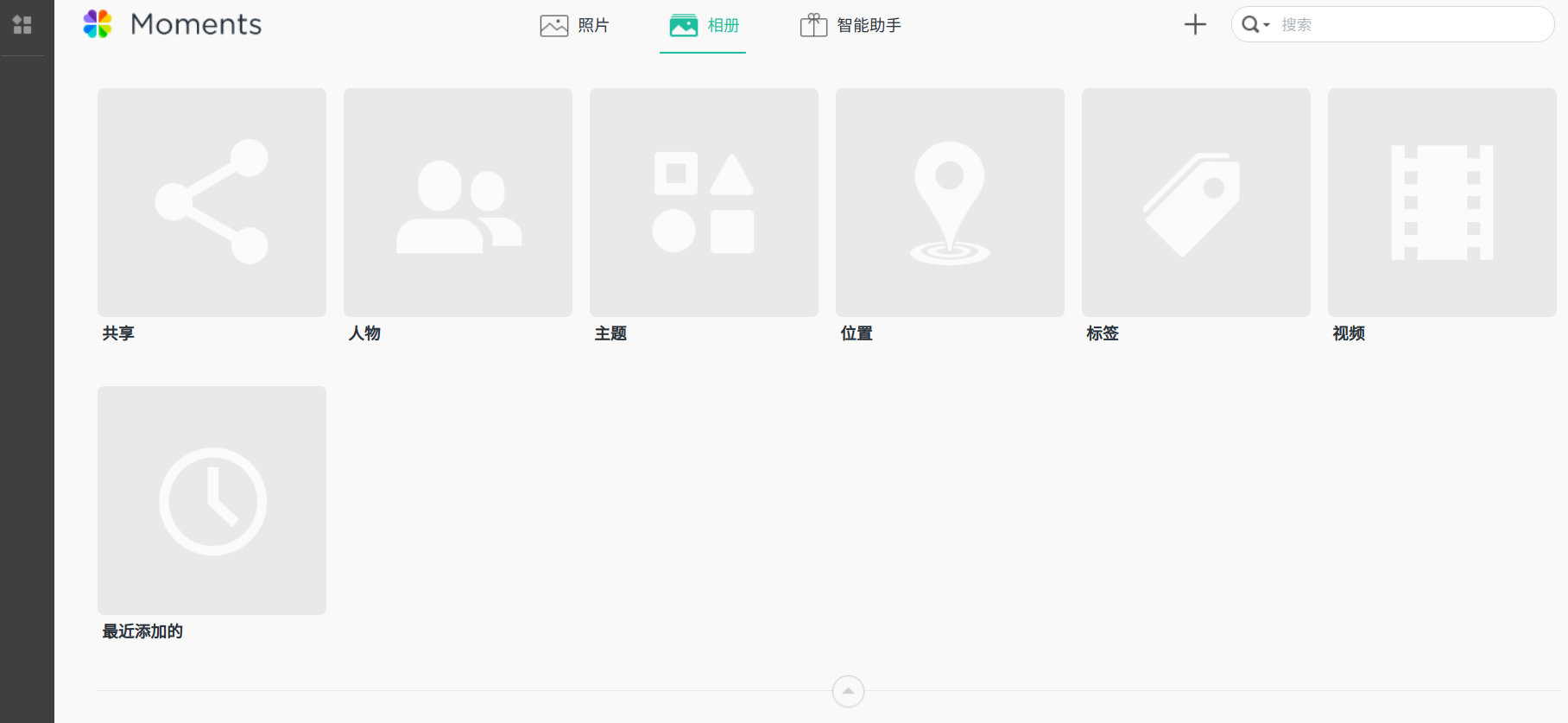The width and height of the screenshot is (1568, 723).
Task: Open the 位置 location album
Action: click(x=950, y=202)
